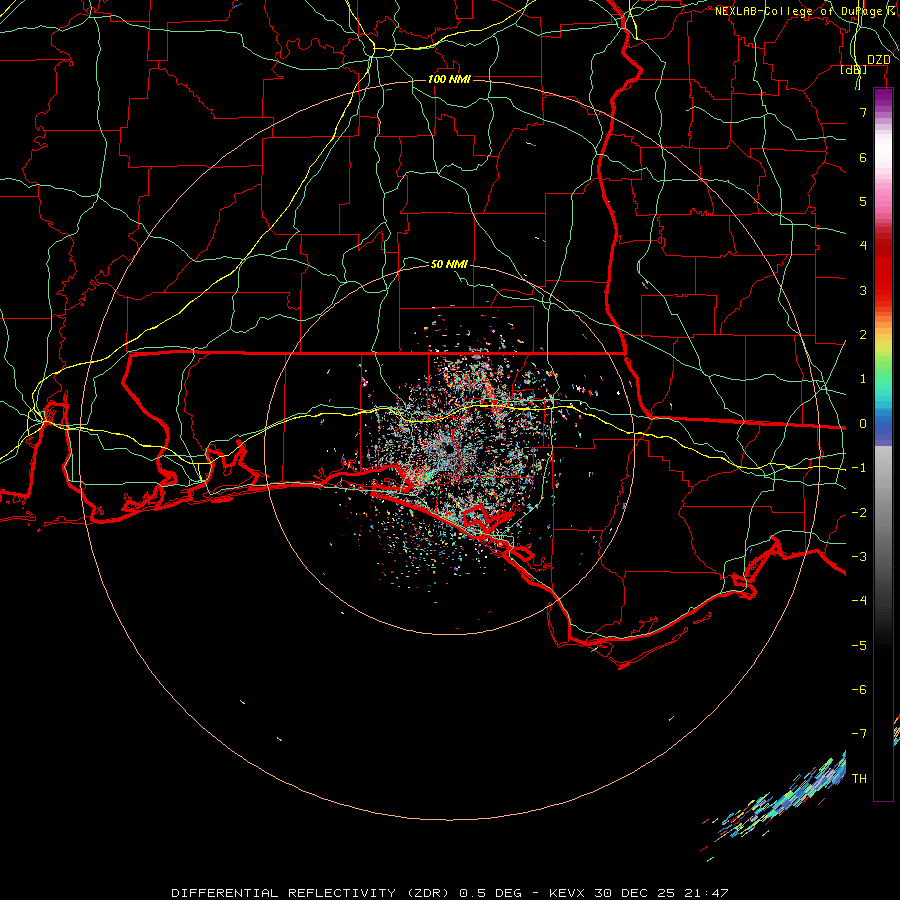Click the "DZD" product label
The height and width of the screenshot is (900, 900).
[x=878, y=60]
